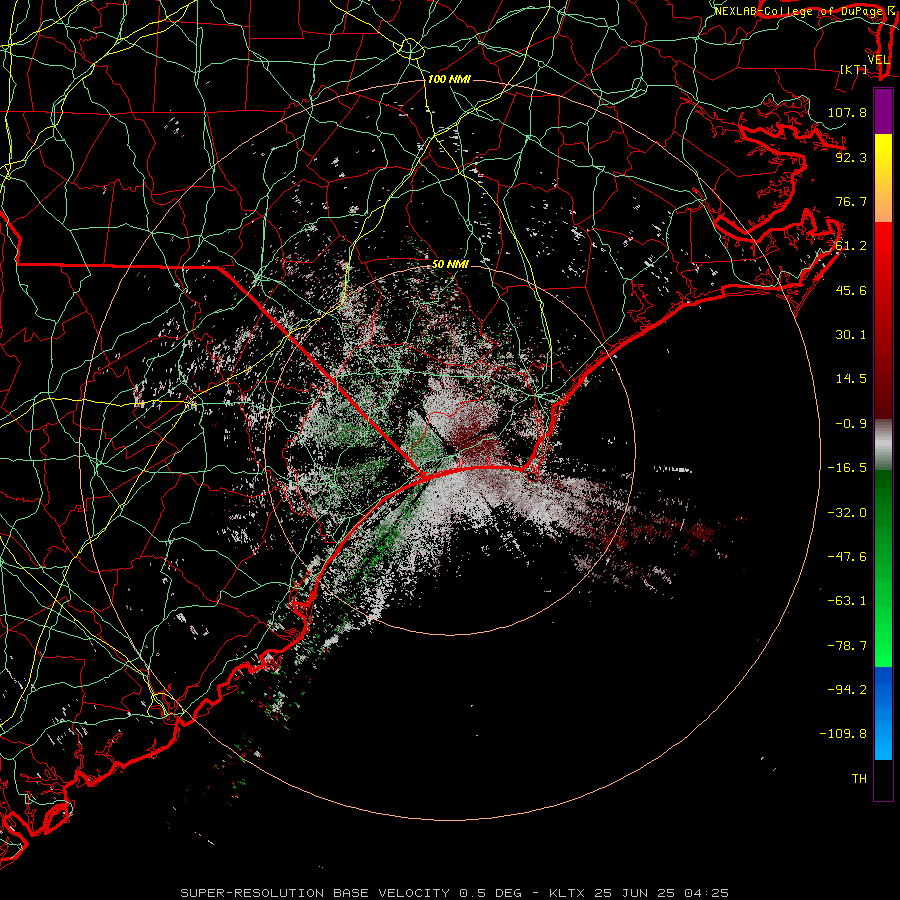The image size is (900, 900).
Task: Click the 92.3 velocity scale value
Action: (851, 157)
